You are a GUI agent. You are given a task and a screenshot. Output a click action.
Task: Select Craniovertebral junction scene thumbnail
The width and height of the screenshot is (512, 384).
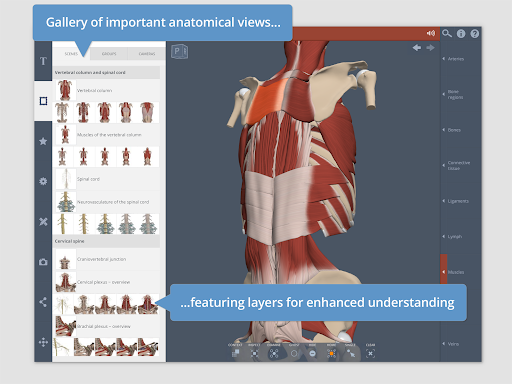[65, 259]
